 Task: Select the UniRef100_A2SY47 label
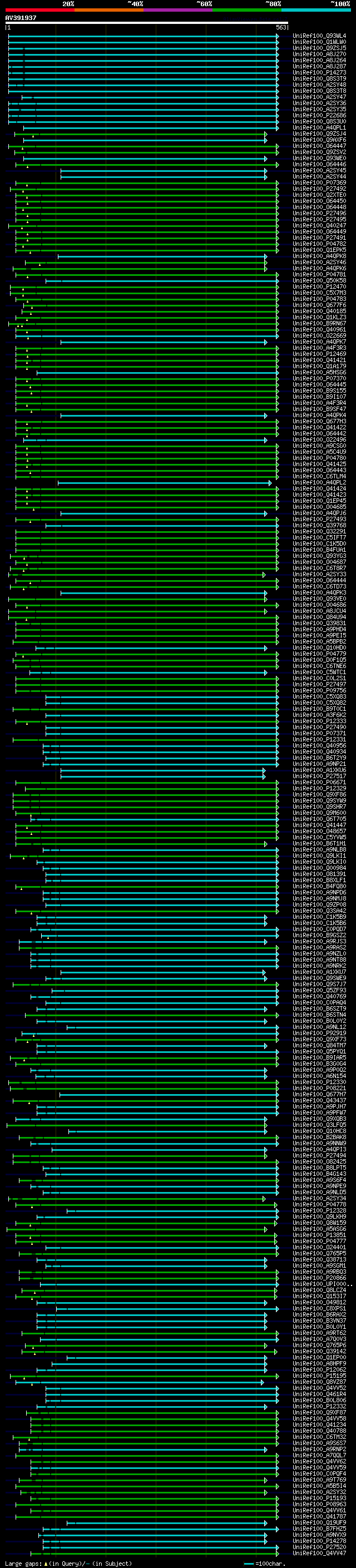(319, 97)
